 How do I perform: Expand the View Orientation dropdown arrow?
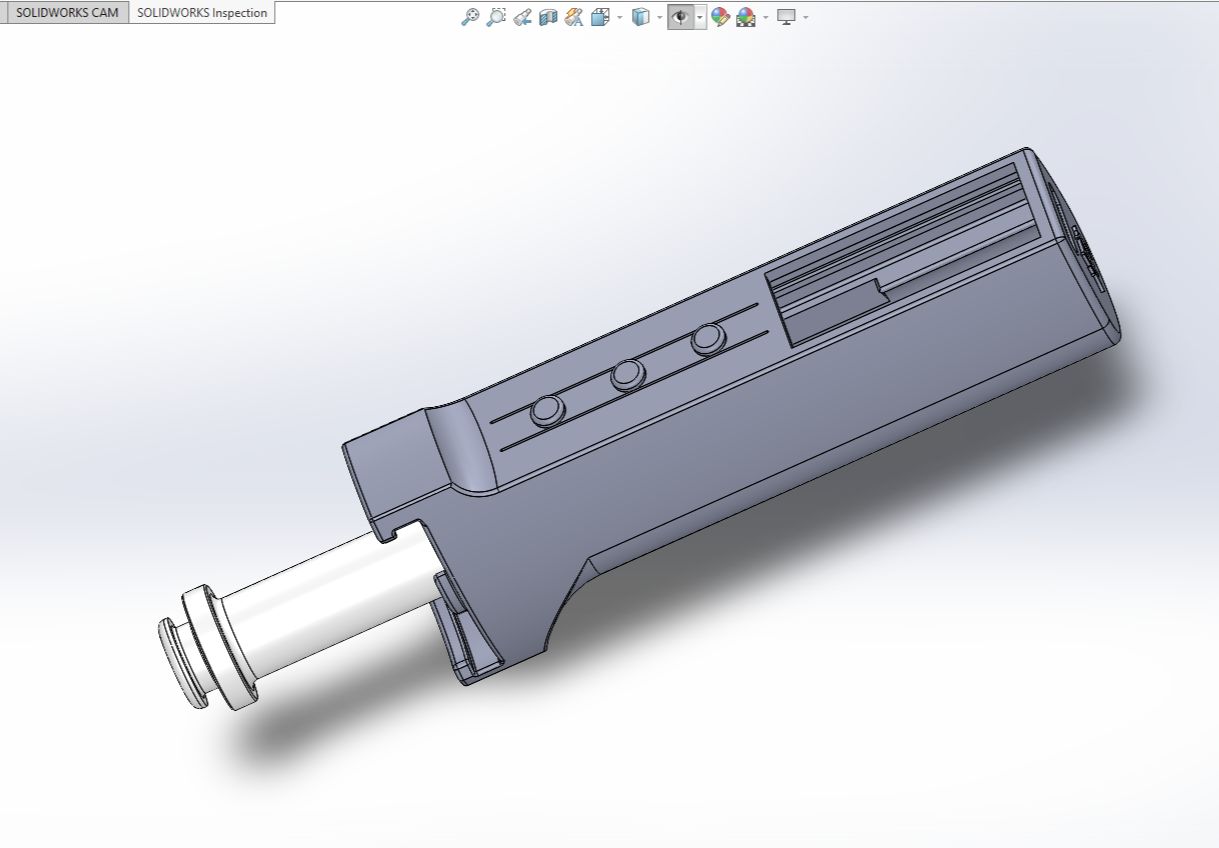pyautogui.click(x=619, y=17)
